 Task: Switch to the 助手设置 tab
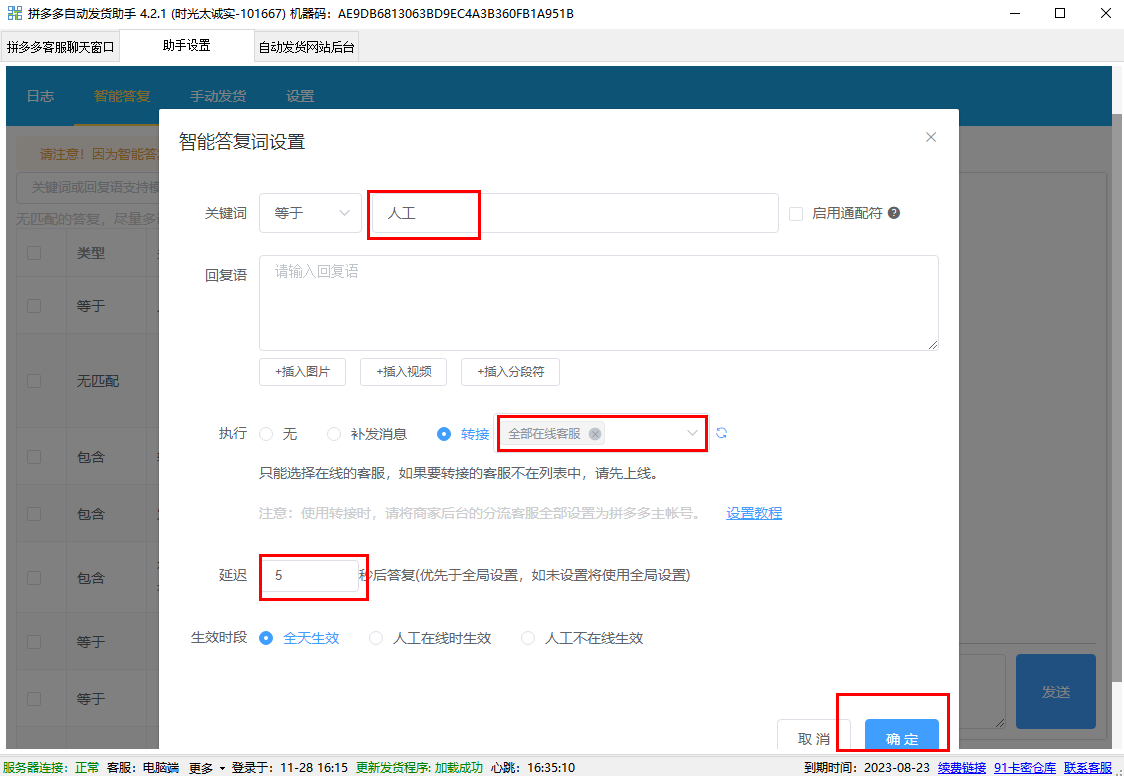[x=186, y=45]
